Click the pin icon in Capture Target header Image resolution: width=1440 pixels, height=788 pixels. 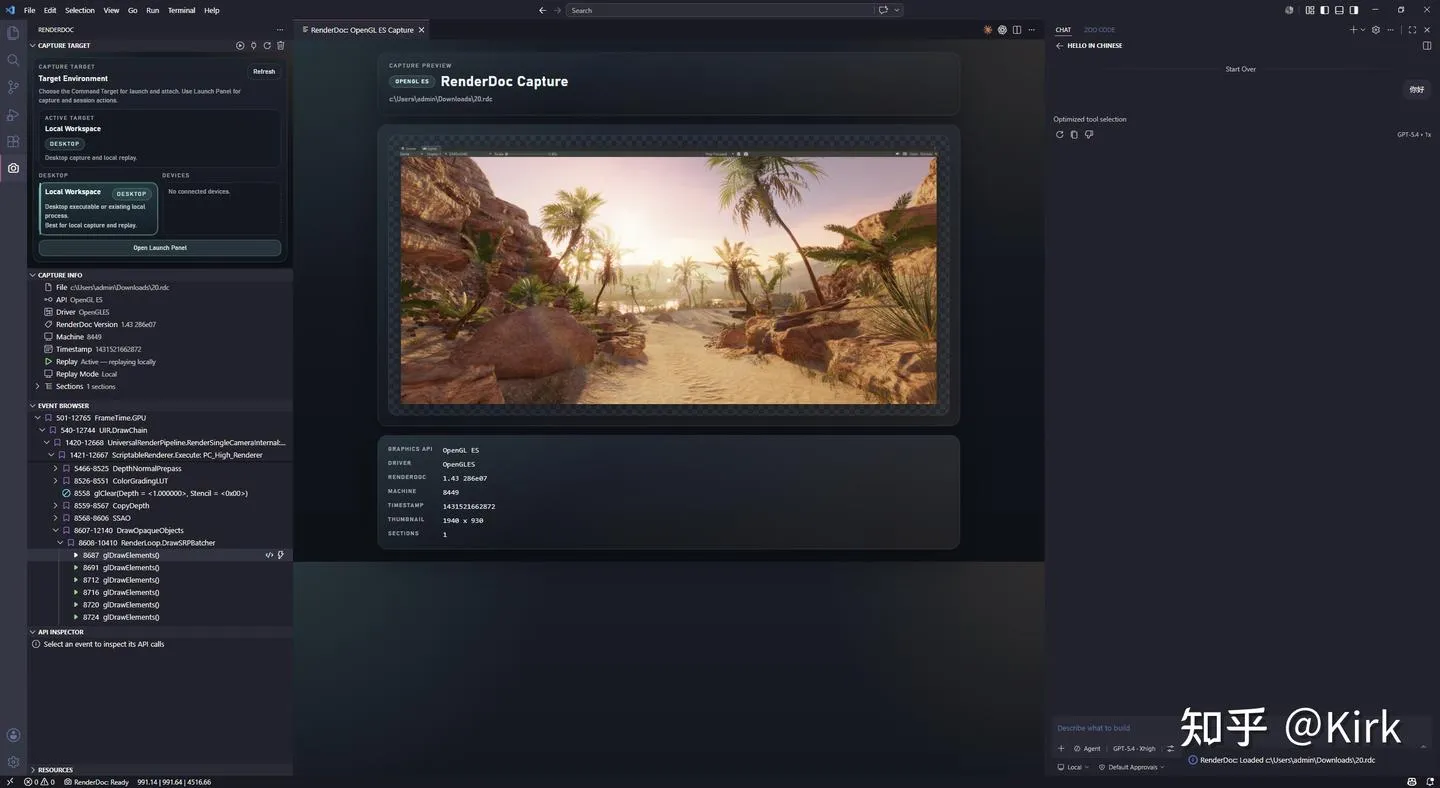coord(253,46)
